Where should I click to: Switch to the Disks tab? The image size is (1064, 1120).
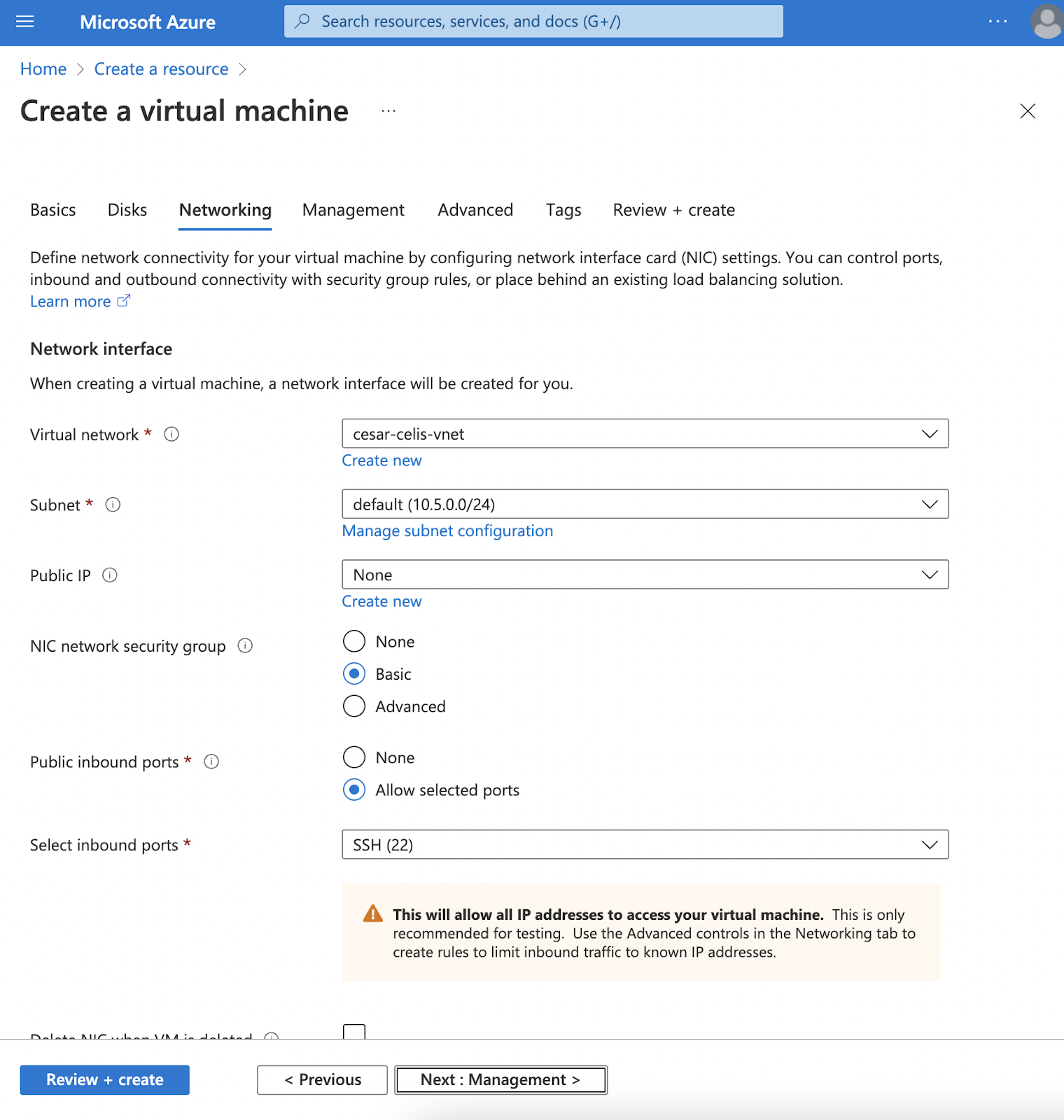pyautogui.click(x=127, y=210)
